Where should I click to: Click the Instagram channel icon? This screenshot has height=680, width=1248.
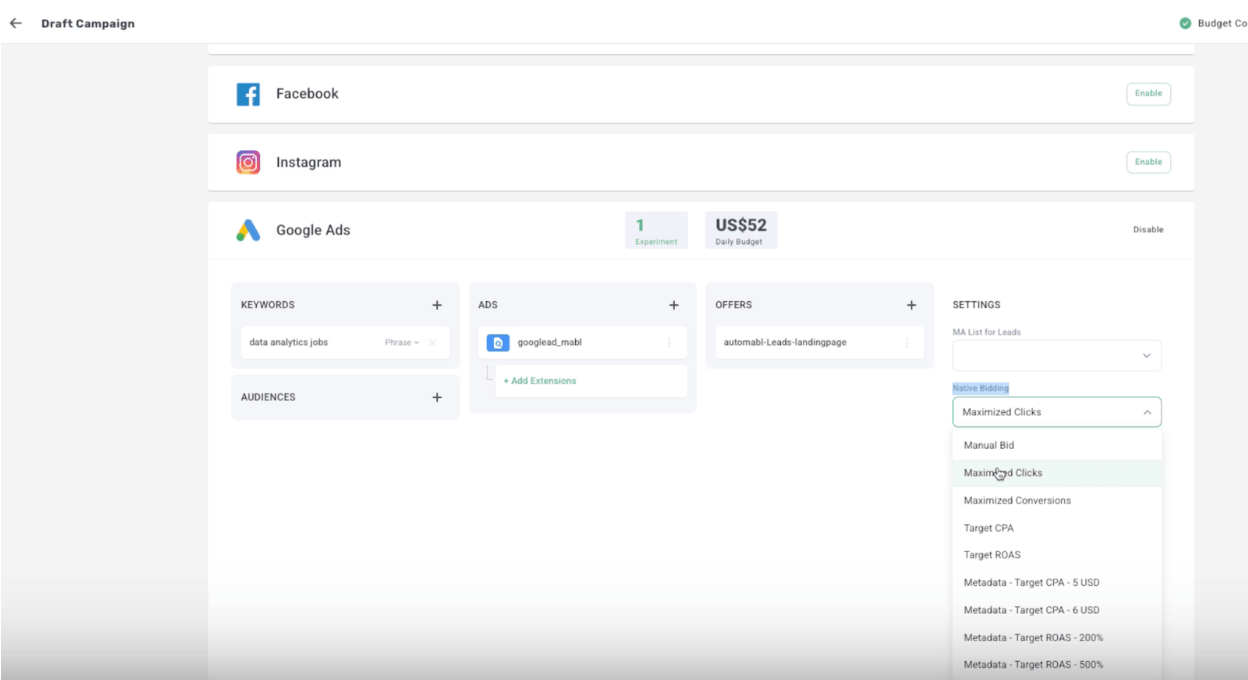[x=248, y=161]
